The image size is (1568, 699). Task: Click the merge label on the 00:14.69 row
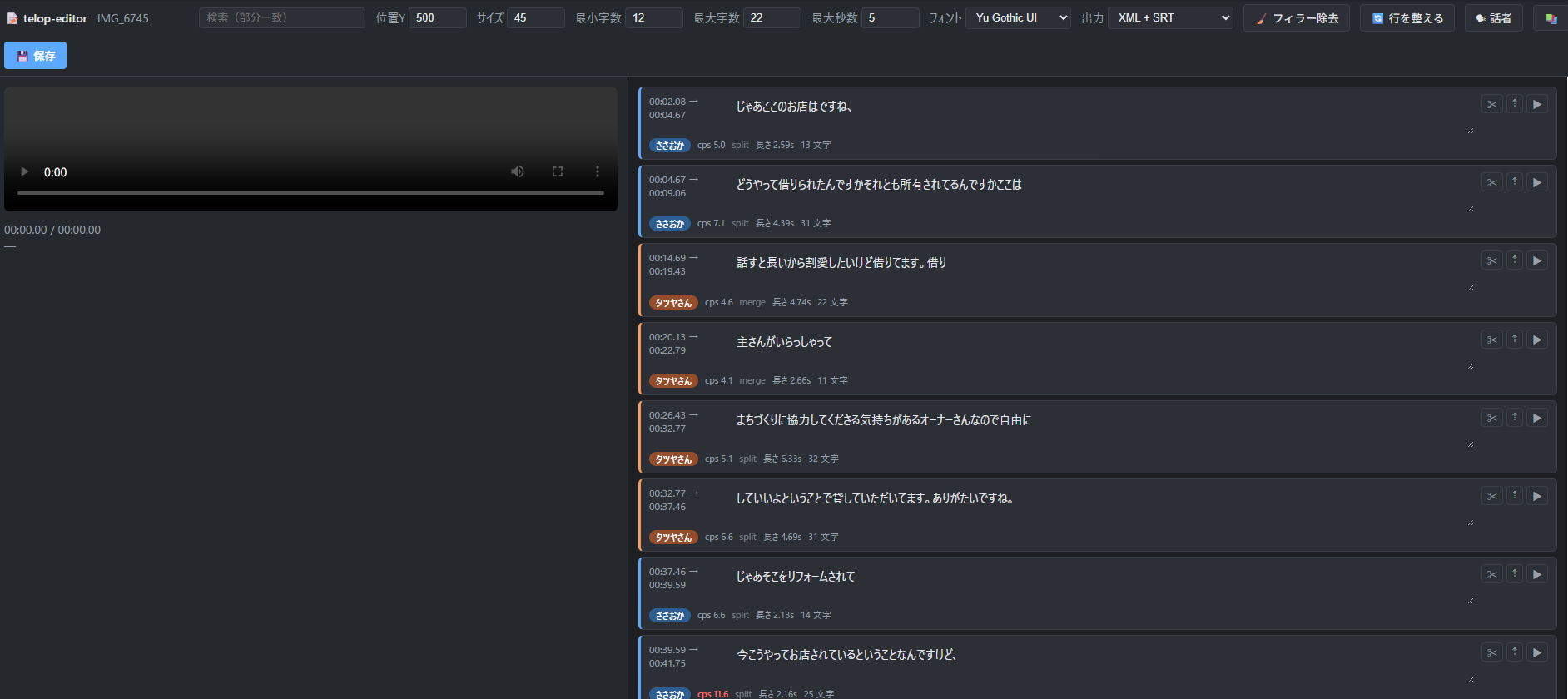752,302
